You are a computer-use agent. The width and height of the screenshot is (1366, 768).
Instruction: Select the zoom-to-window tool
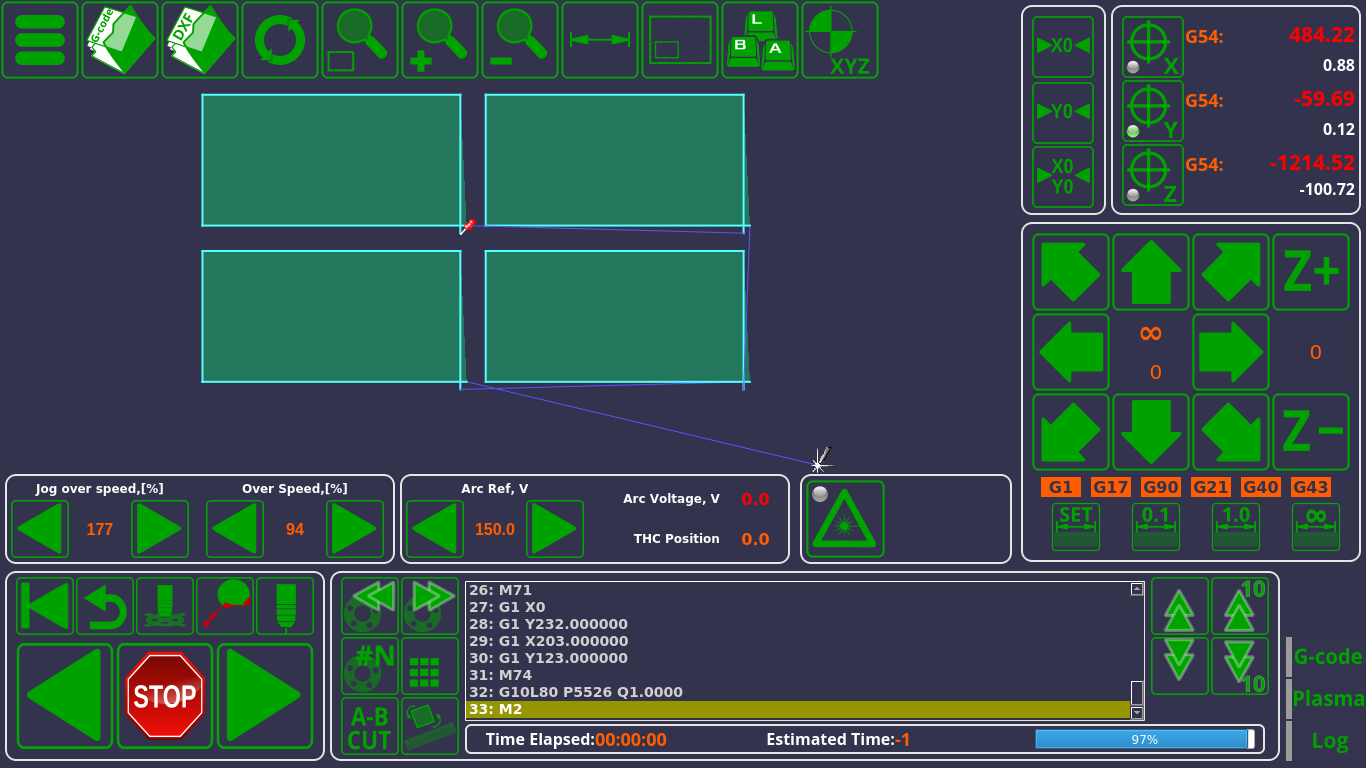pos(360,40)
